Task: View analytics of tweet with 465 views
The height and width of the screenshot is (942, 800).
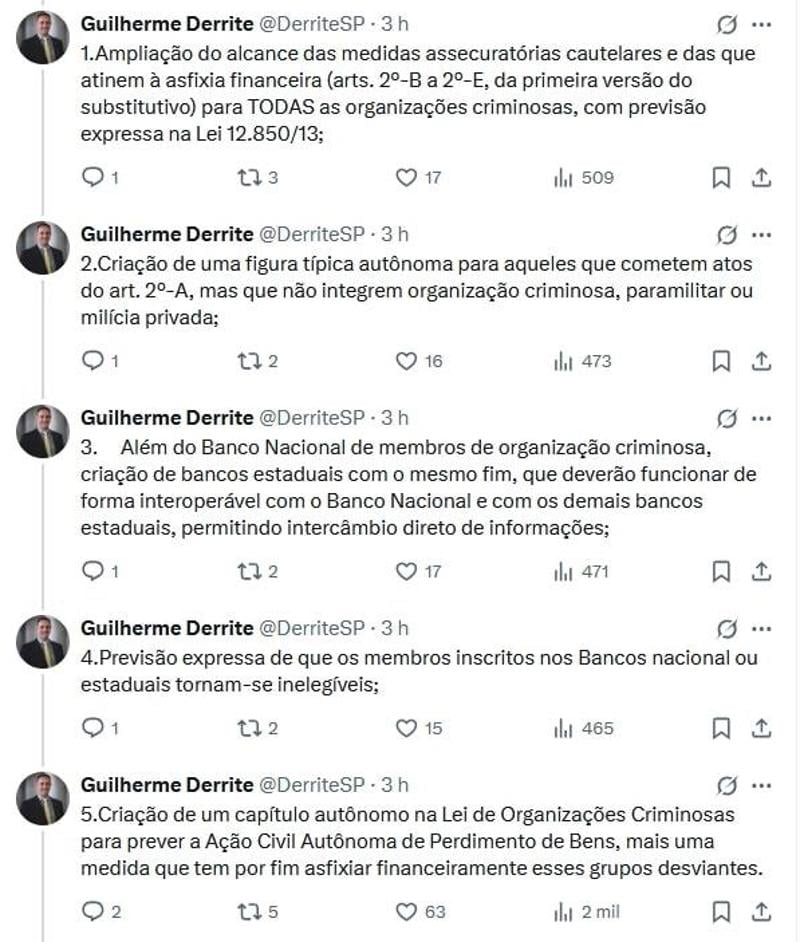Action: [563, 728]
